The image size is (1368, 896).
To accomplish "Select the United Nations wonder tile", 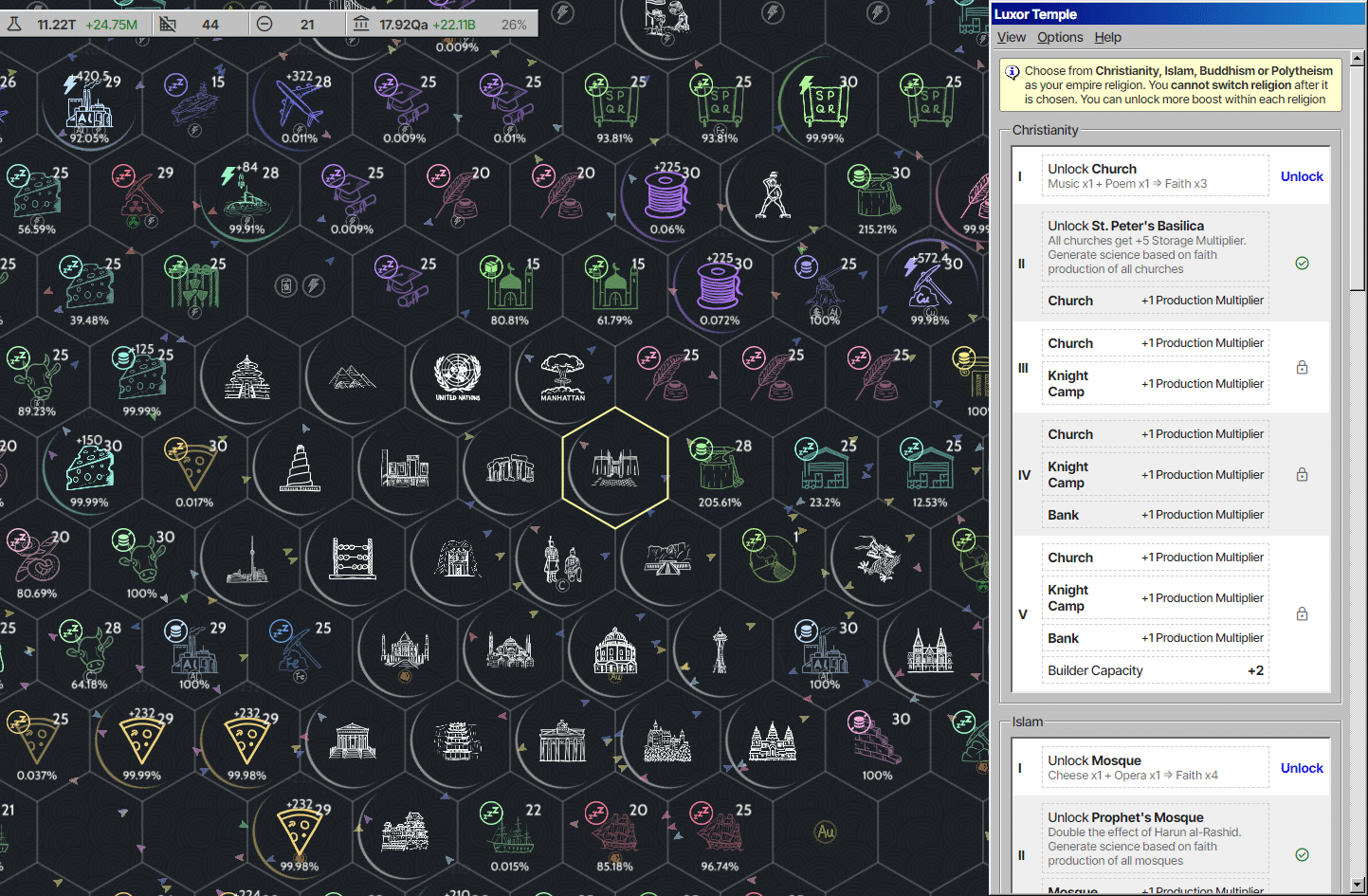I will click(457, 377).
